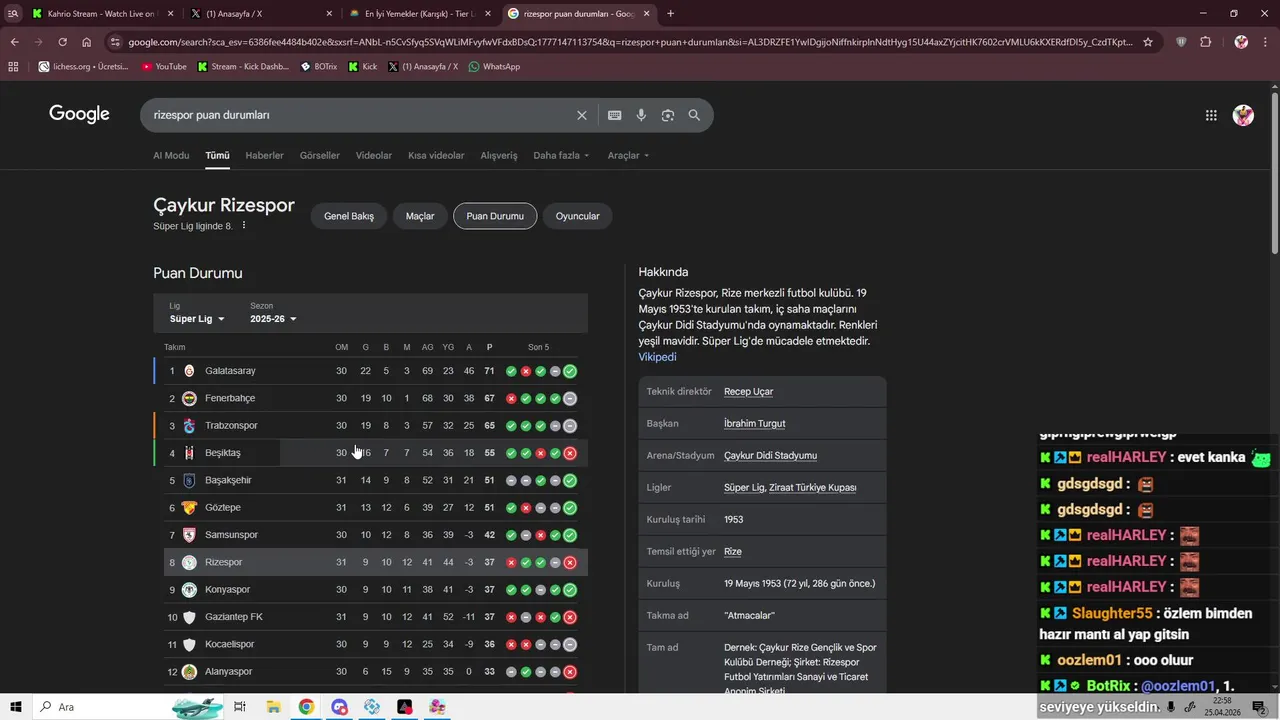Image resolution: width=1280 pixels, height=720 pixels.
Task: Open the Genel Bakış pill
Action: coord(349,216)
